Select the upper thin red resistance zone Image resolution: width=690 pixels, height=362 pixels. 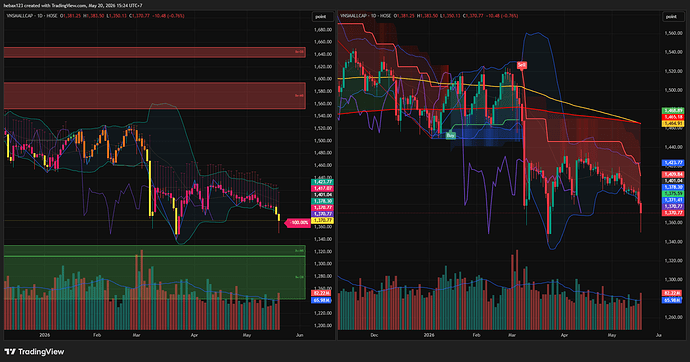pyautogui.click(x=154, y=52)
